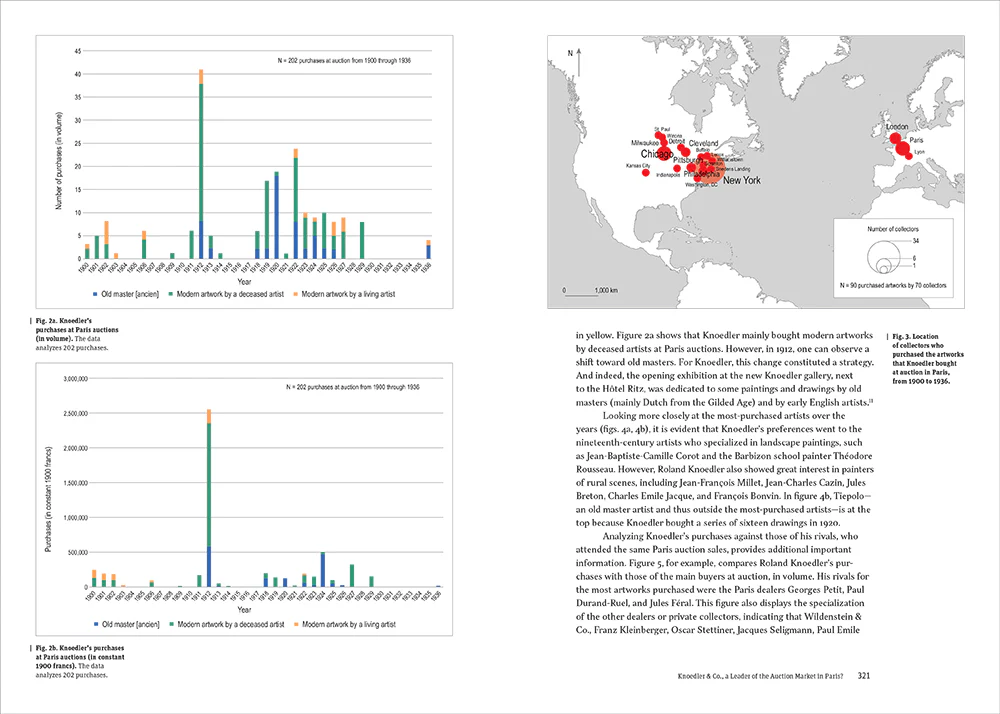Click page number 321
1000x714 pixels.
pyautogui.click(x=866, y=675)
